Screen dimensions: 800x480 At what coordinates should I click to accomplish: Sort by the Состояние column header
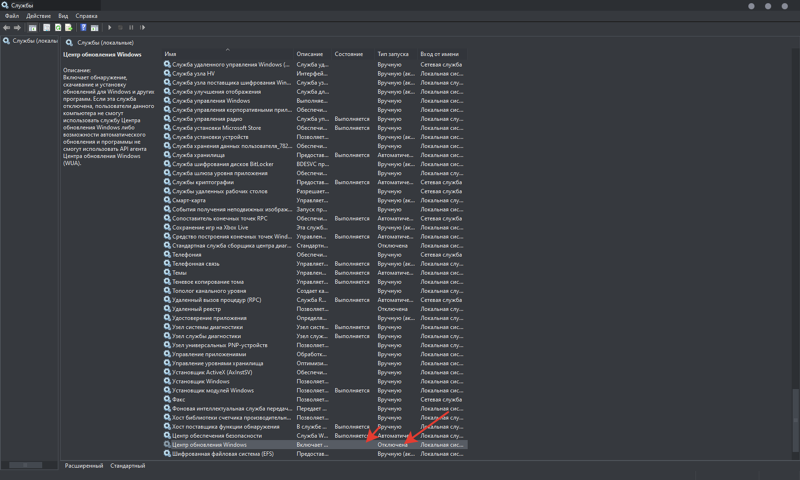[x=354, y=54]
